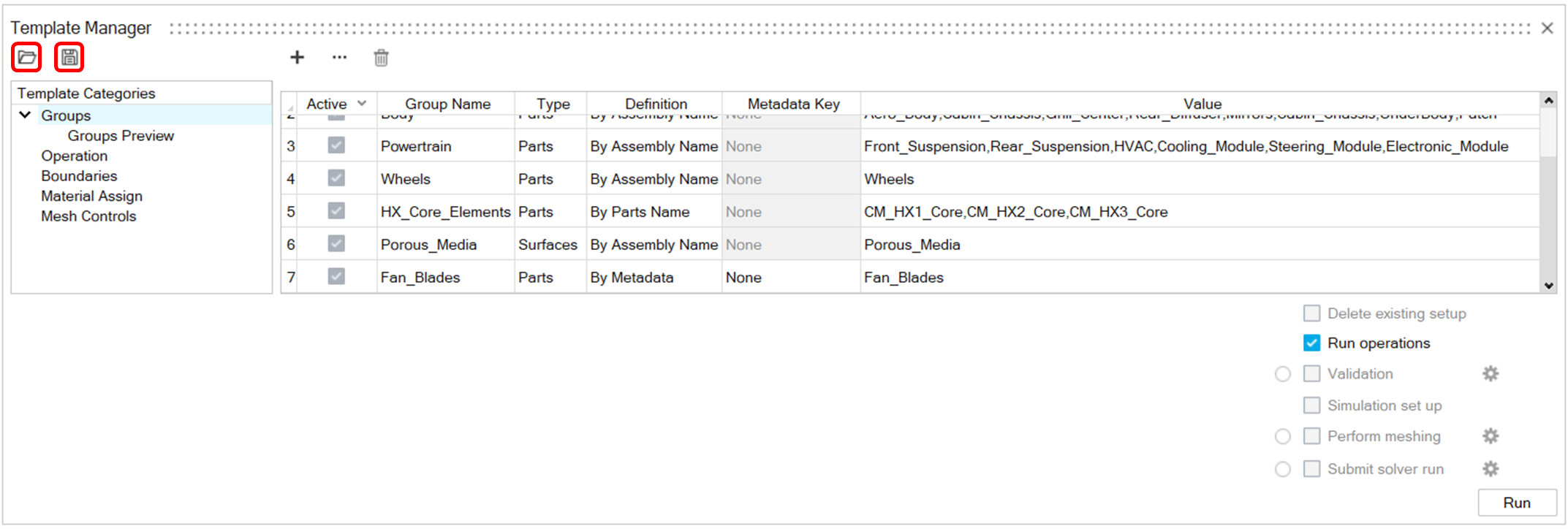Open the Mesh Controls category

[x=88, y=216]
